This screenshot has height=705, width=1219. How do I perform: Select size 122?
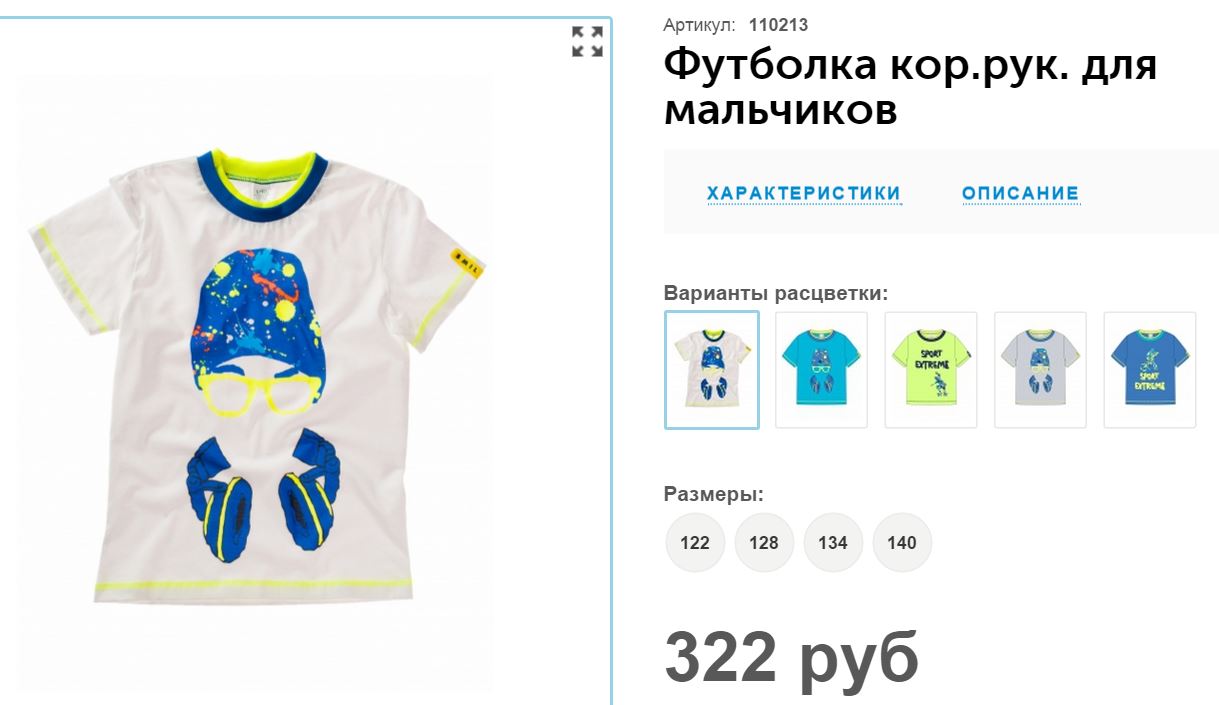coord(695,543)
